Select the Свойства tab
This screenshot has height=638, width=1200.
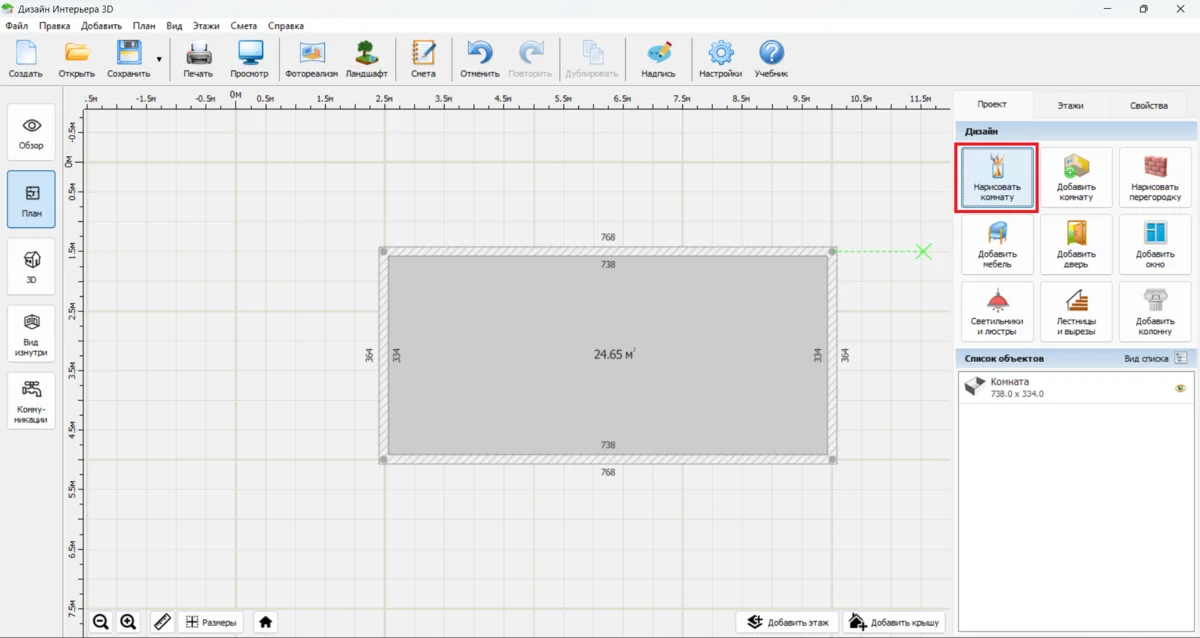(1149, 105)
